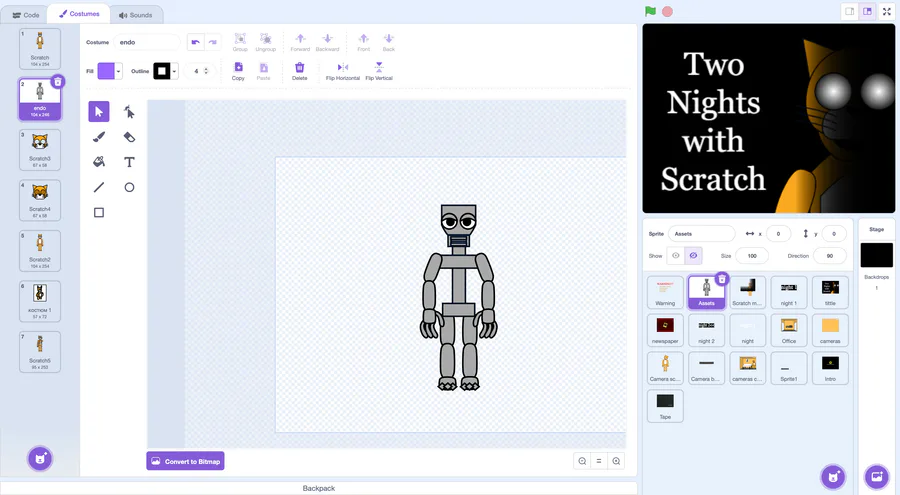900x495 pixels.
Task: Select the Stage backdrop thumbnail
Action: pos(876,255)
